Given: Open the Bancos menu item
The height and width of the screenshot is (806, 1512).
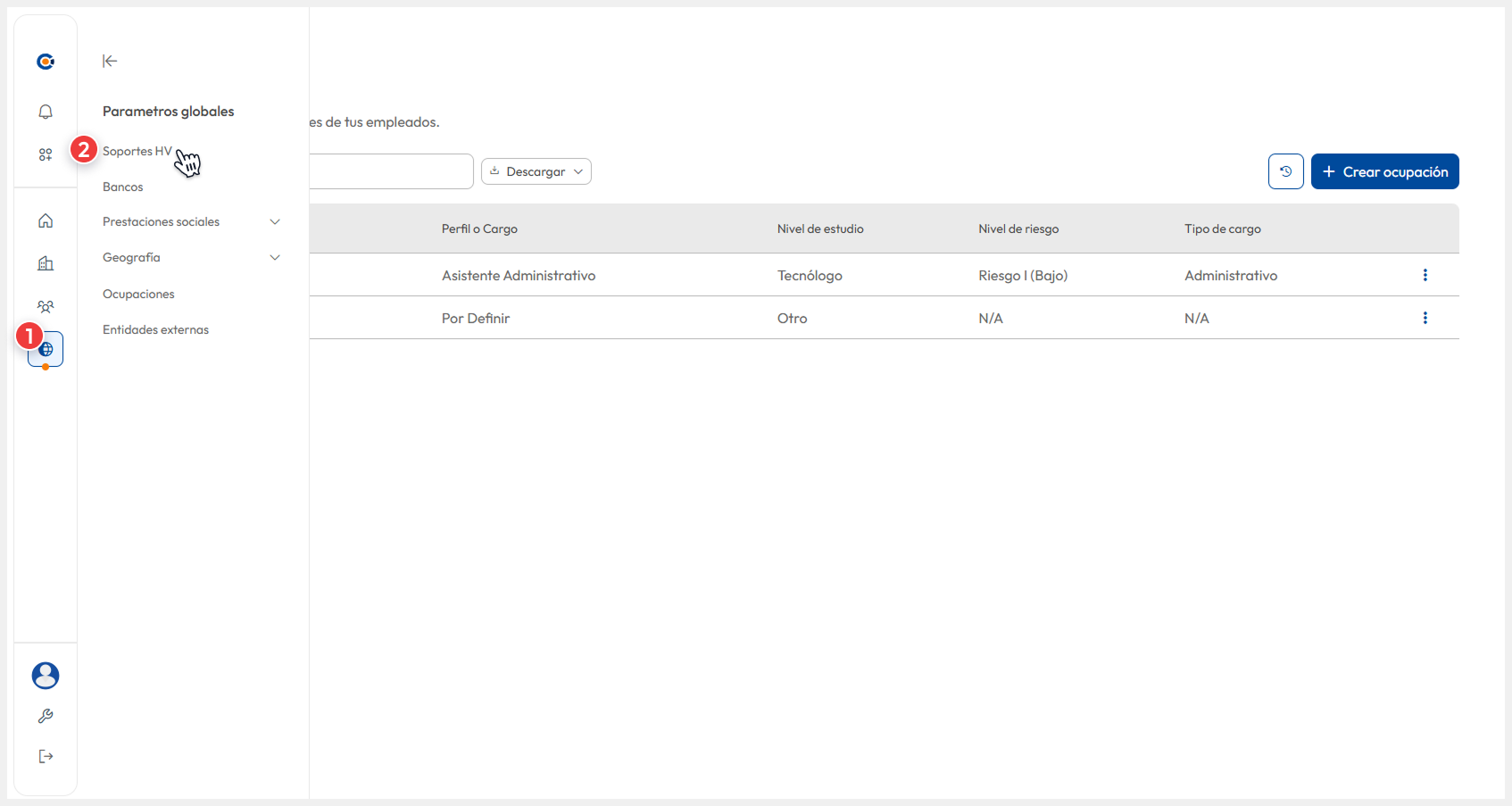Looking at the screenshot, I should pos(123,187).
